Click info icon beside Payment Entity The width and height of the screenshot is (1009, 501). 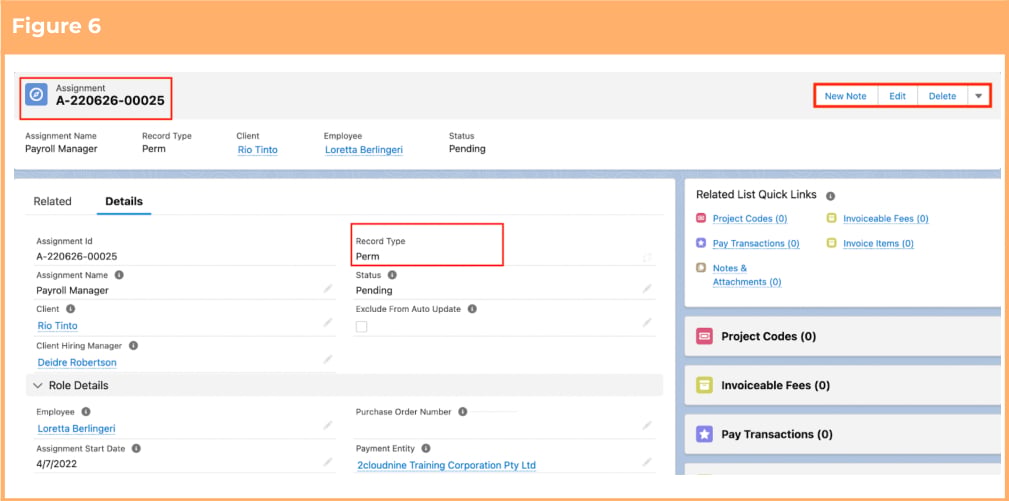(x=425, y=448)
